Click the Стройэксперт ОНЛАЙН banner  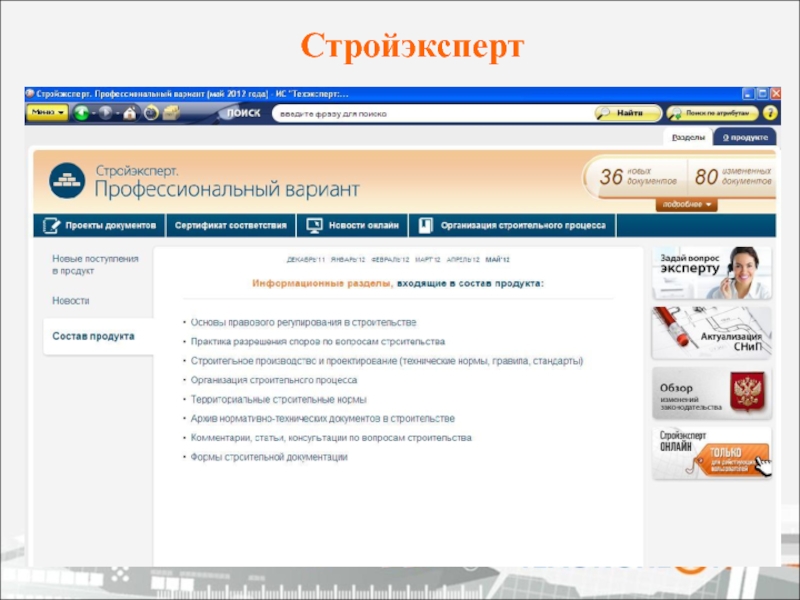[x=712, y=453]
